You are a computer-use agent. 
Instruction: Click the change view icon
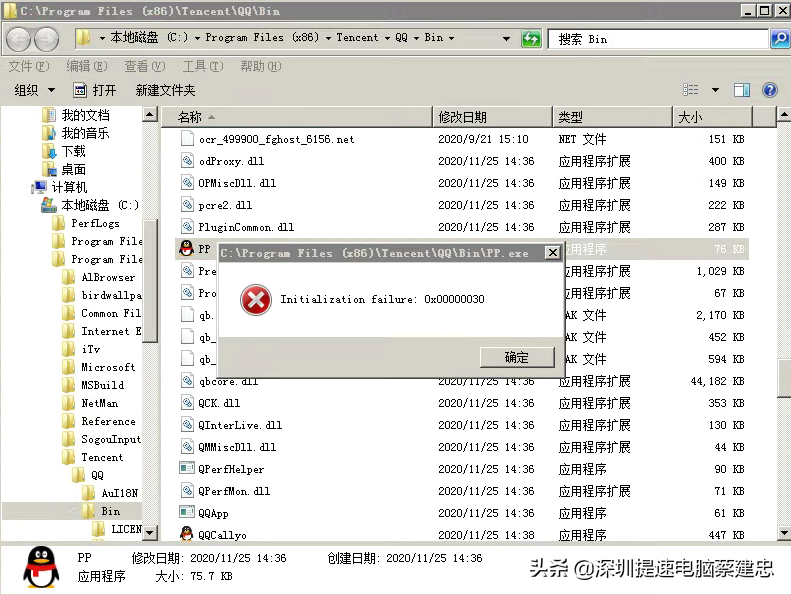click(691, 90)
